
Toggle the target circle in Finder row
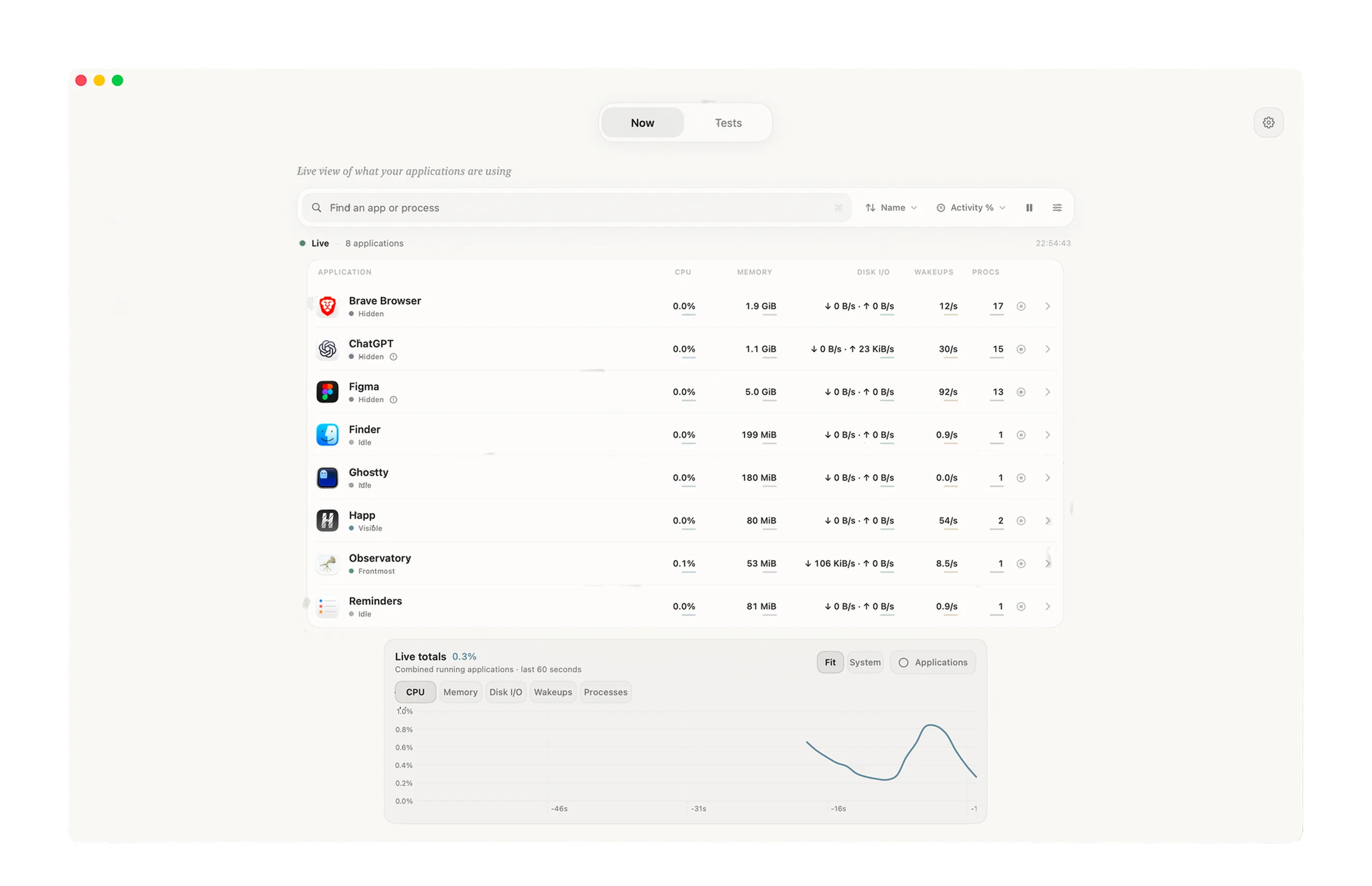(1021, 435)
